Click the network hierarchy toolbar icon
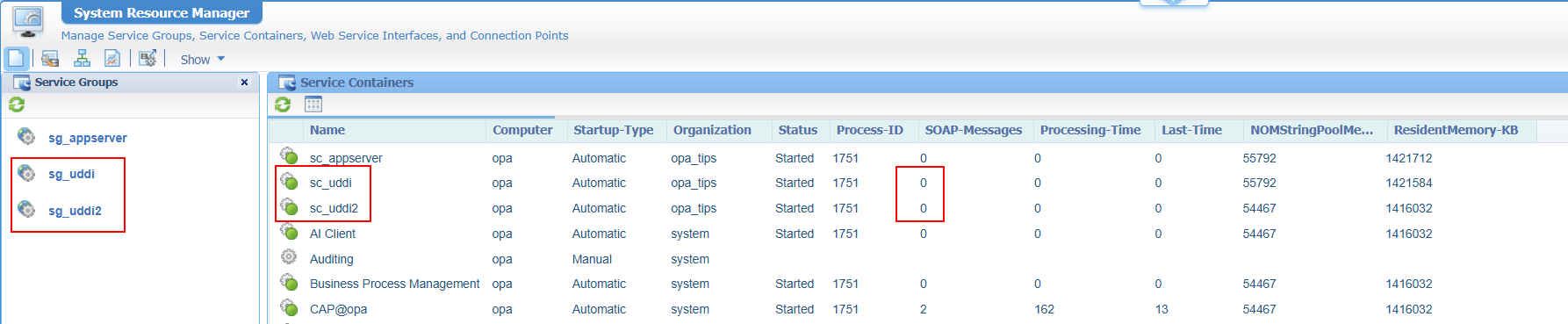The height and width of the screenshot is (324, 1568). pos(82,59)
